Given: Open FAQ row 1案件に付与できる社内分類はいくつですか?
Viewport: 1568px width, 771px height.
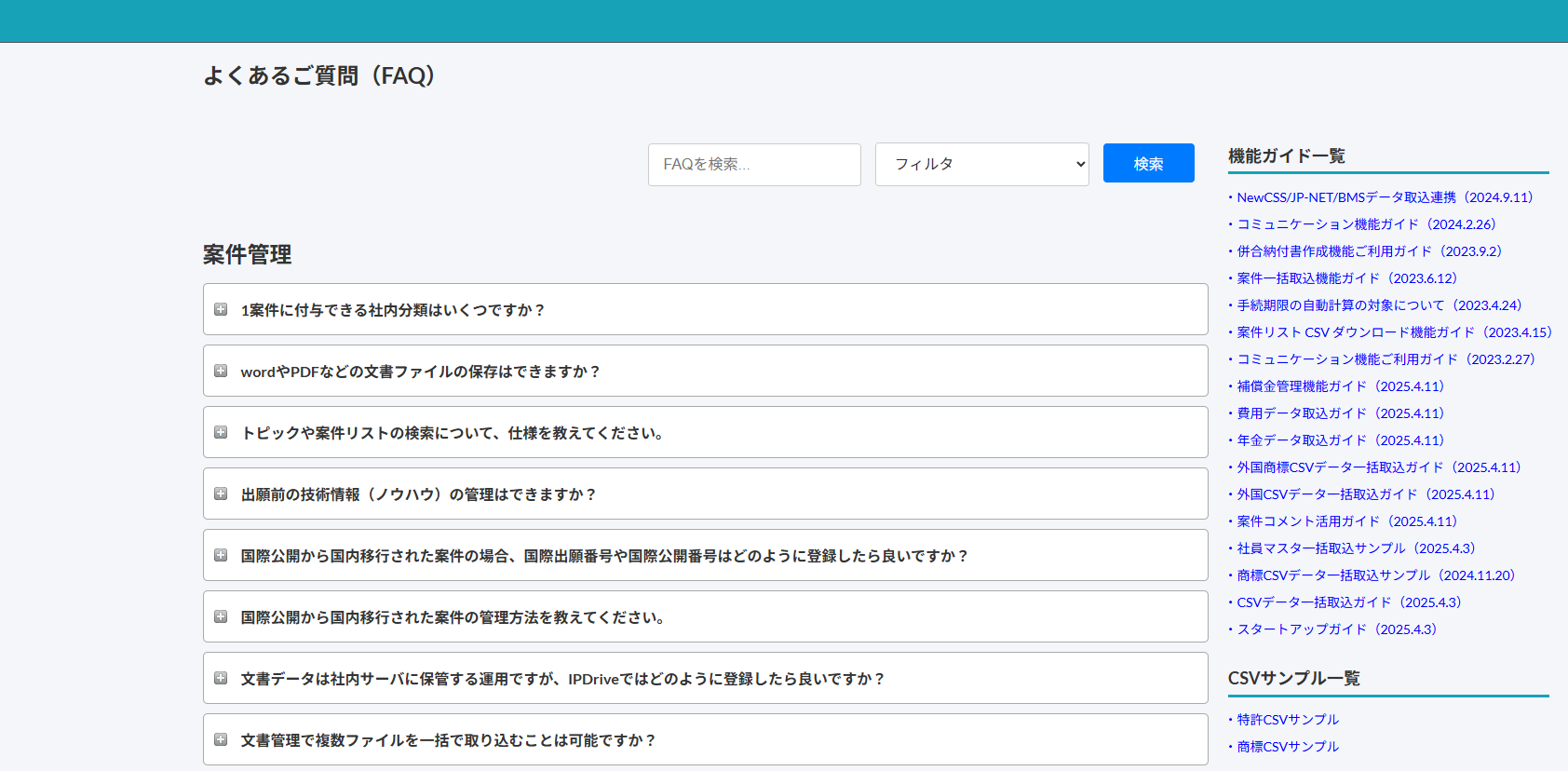Looking at the screenshot, I should [705, 309].
